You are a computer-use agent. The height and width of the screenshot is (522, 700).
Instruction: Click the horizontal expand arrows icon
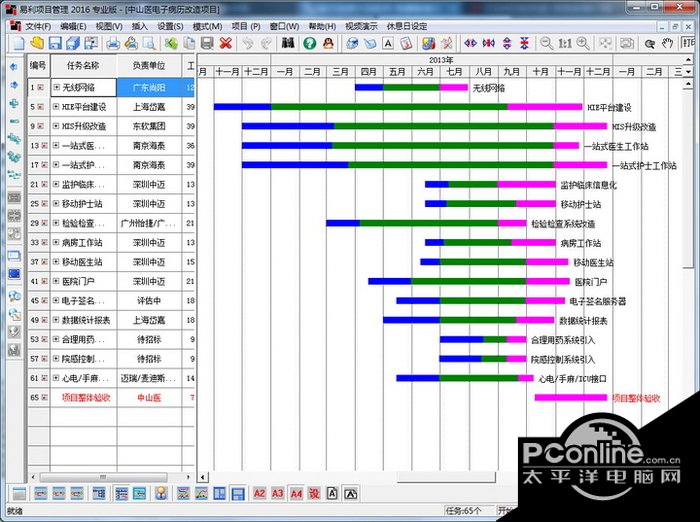click(x=470, y=43)
